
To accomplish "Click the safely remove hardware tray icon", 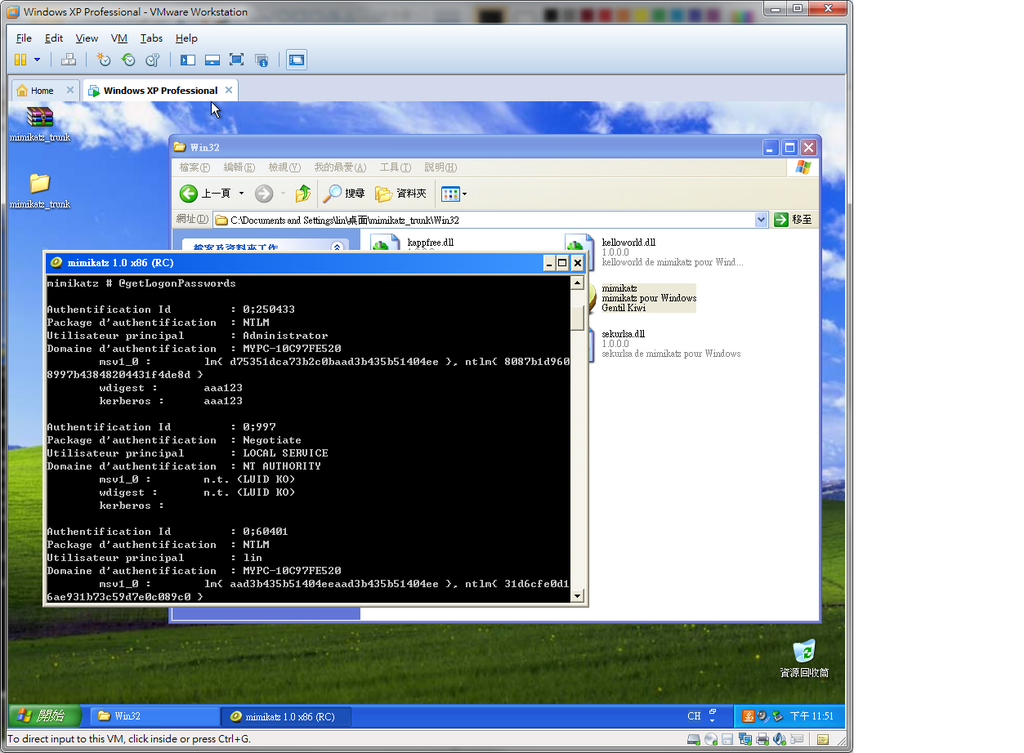I will point(777,716).
